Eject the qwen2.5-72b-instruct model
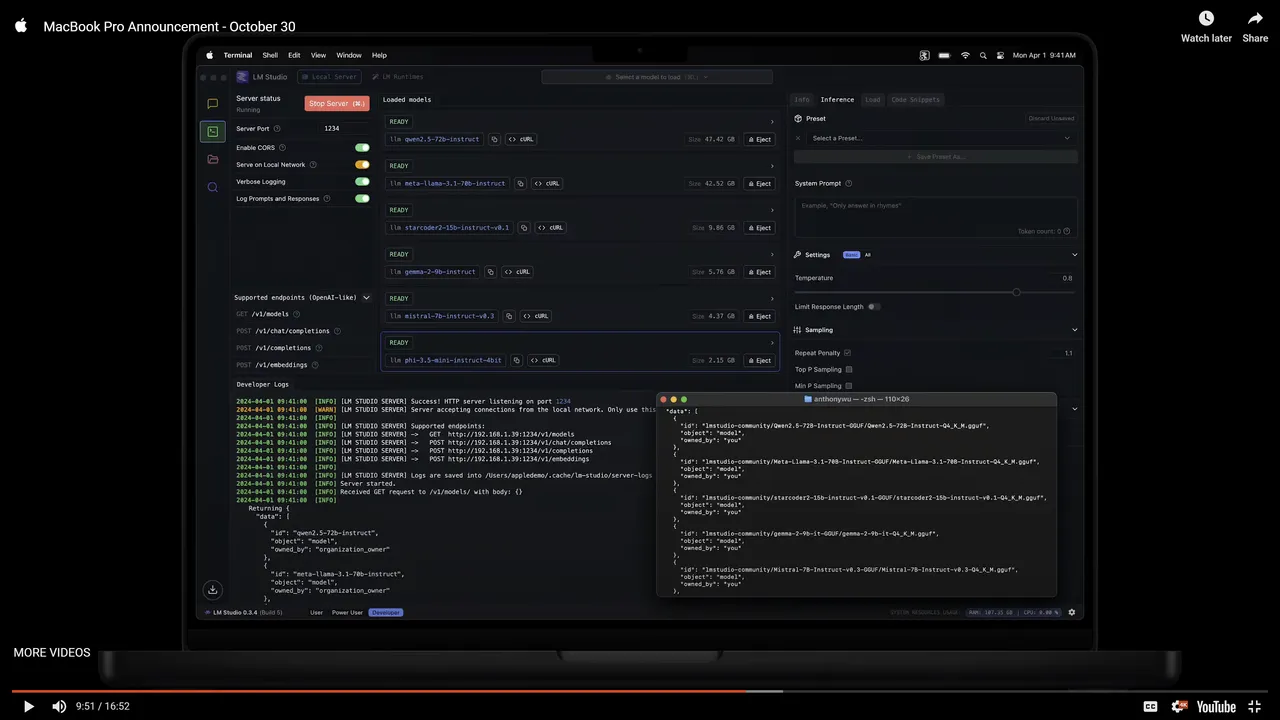 tap(760, 140)
